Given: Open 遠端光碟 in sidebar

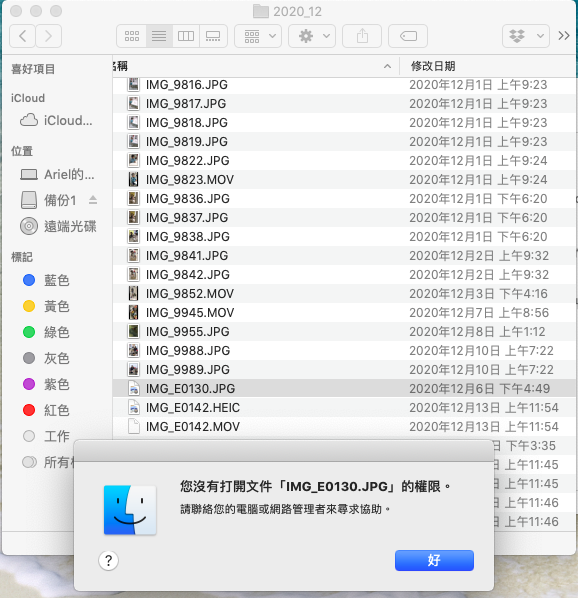Looking at the screenshot, I should click(58, 226).
